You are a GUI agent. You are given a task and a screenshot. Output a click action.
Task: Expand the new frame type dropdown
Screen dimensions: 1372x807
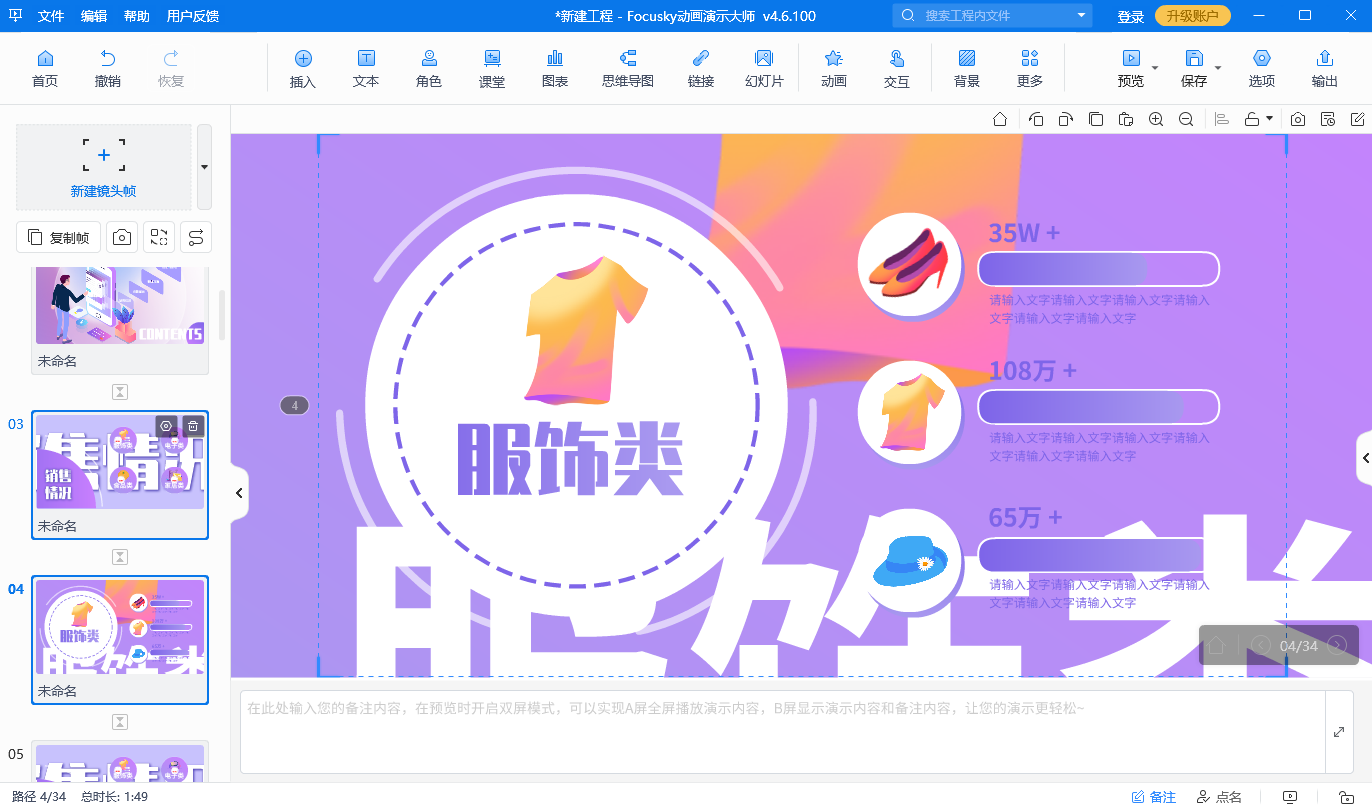click(204, 167)
